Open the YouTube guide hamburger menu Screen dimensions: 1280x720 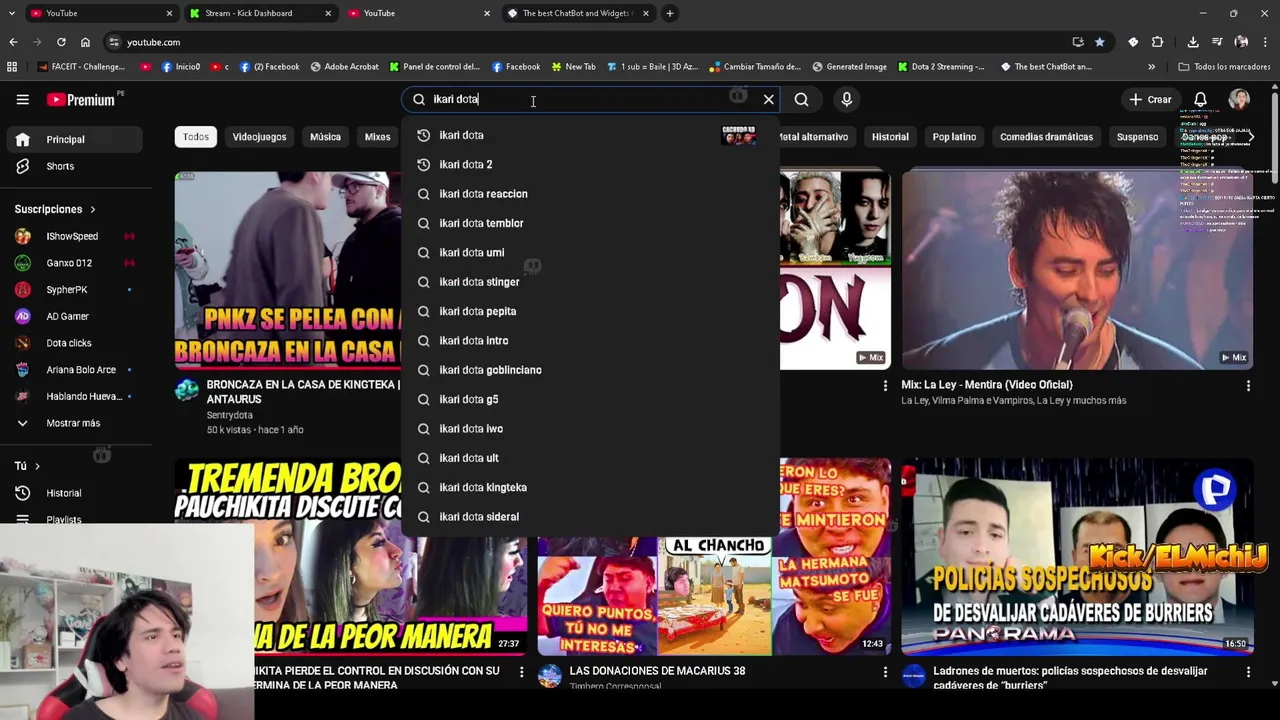tap(22, 99)
